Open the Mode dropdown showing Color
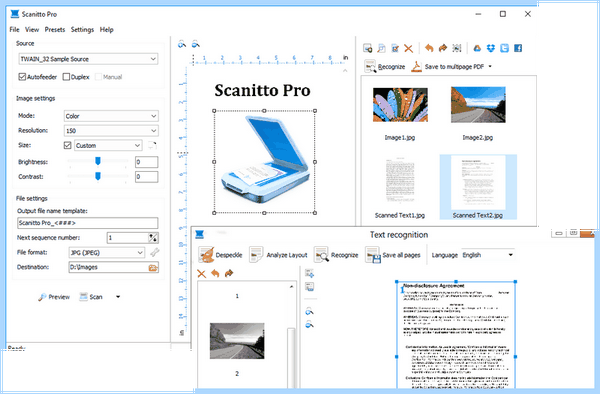Viewport: 600px width, 394px height. 111,116
